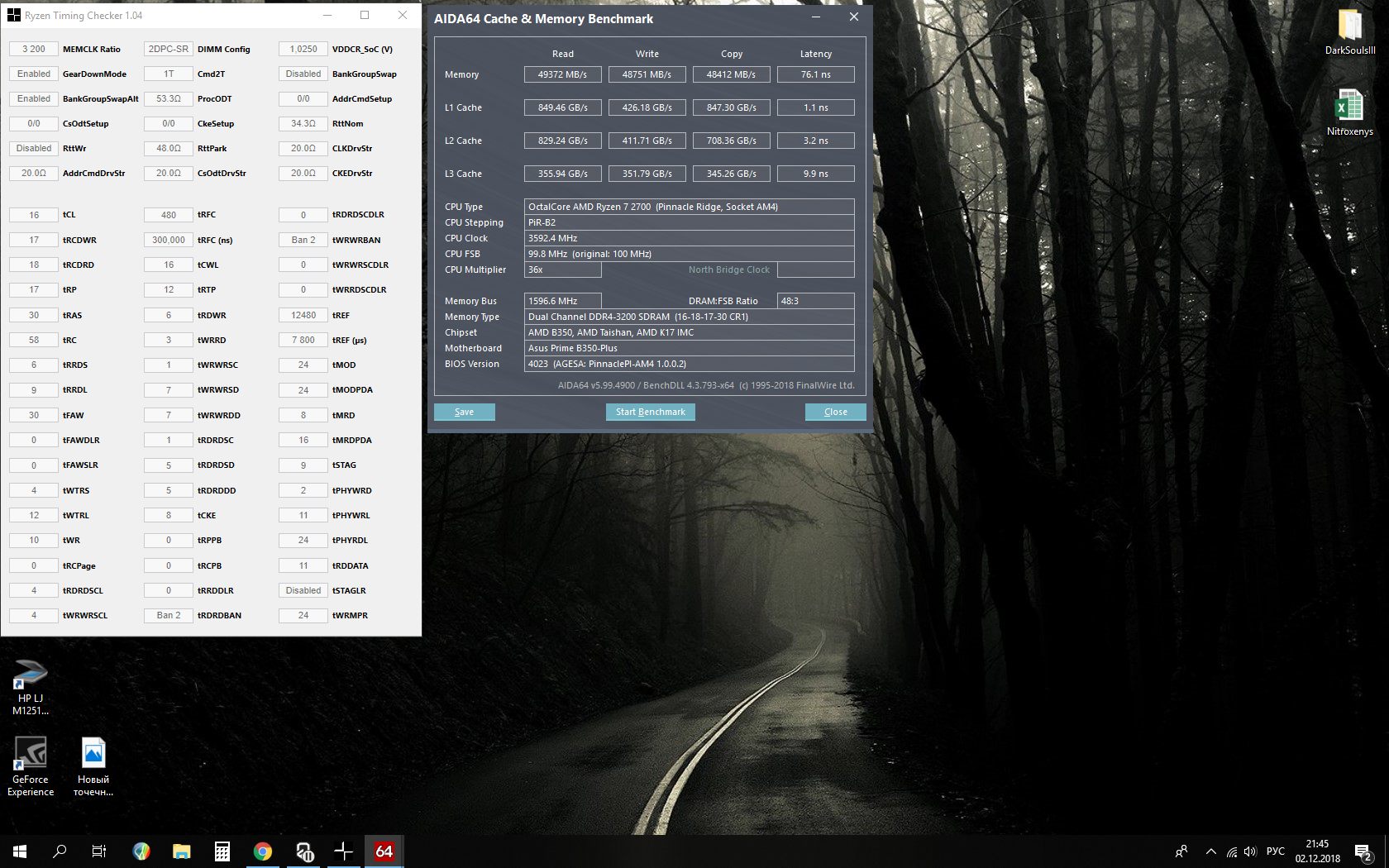Click the taskbar icon with pause badge
This screenshot has height=868, width=1389.
pyautogui.click(x=303, y=851)
